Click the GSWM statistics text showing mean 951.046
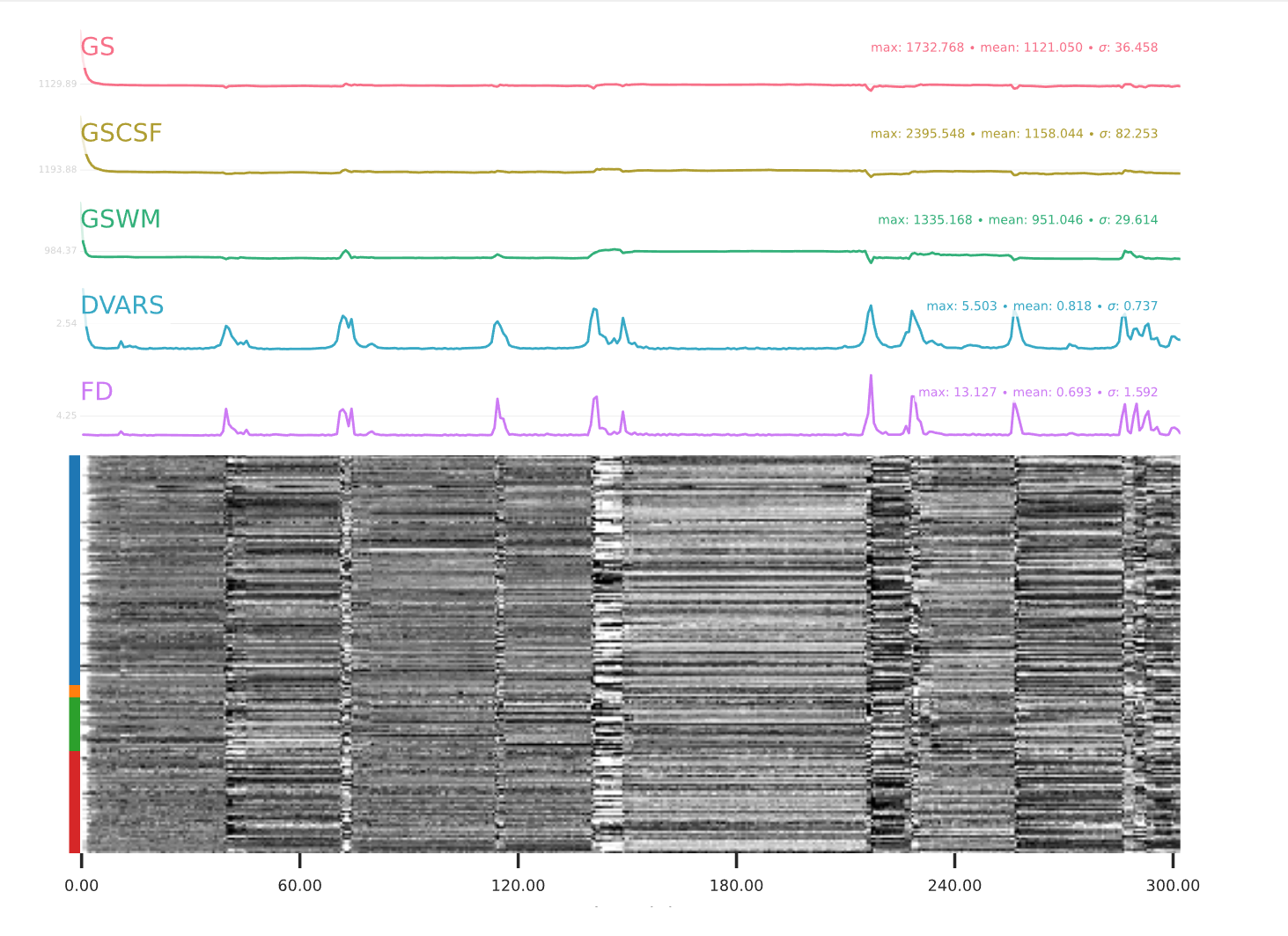This screenshot has width=1288, height=936. 1018,220
